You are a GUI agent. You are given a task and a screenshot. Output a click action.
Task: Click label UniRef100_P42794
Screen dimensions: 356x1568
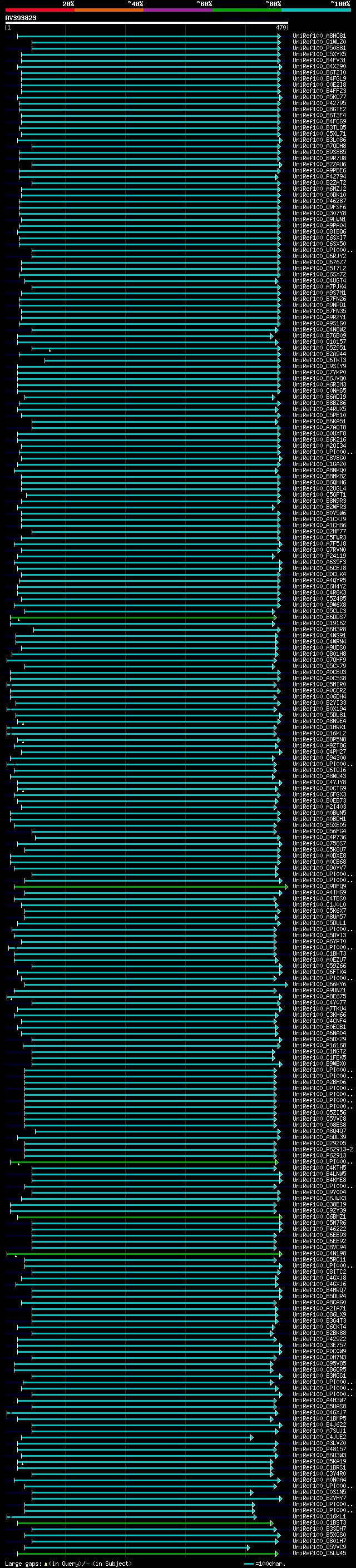[x=319, y=176]
